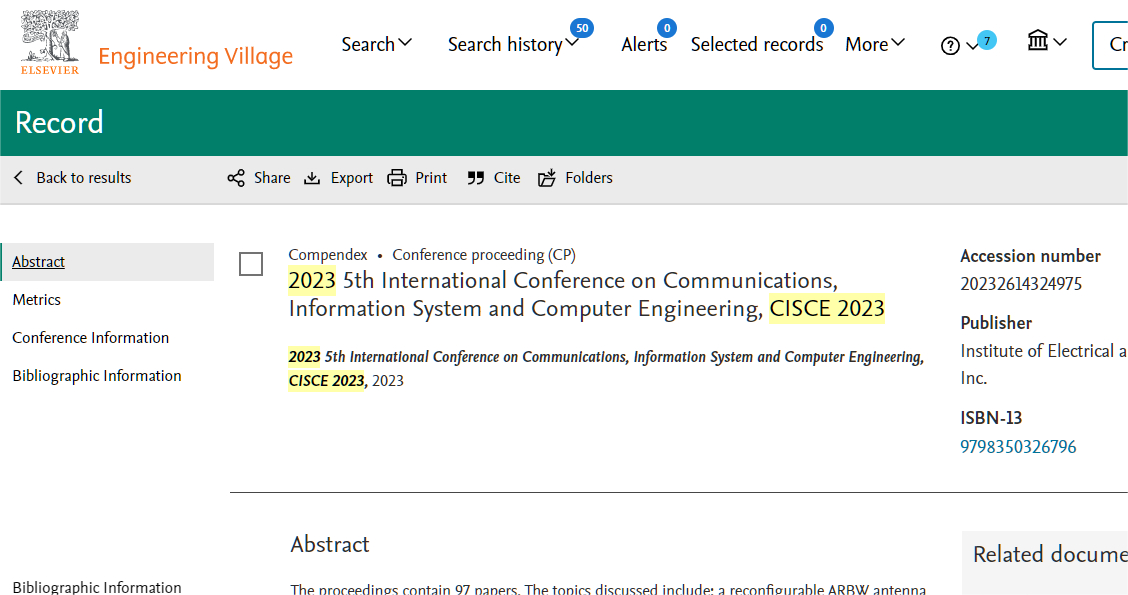Click the Cite quotation marks icon
The width and height of the screenshot is (1128, 595).
pyautogui.click(x=476, y=178)
